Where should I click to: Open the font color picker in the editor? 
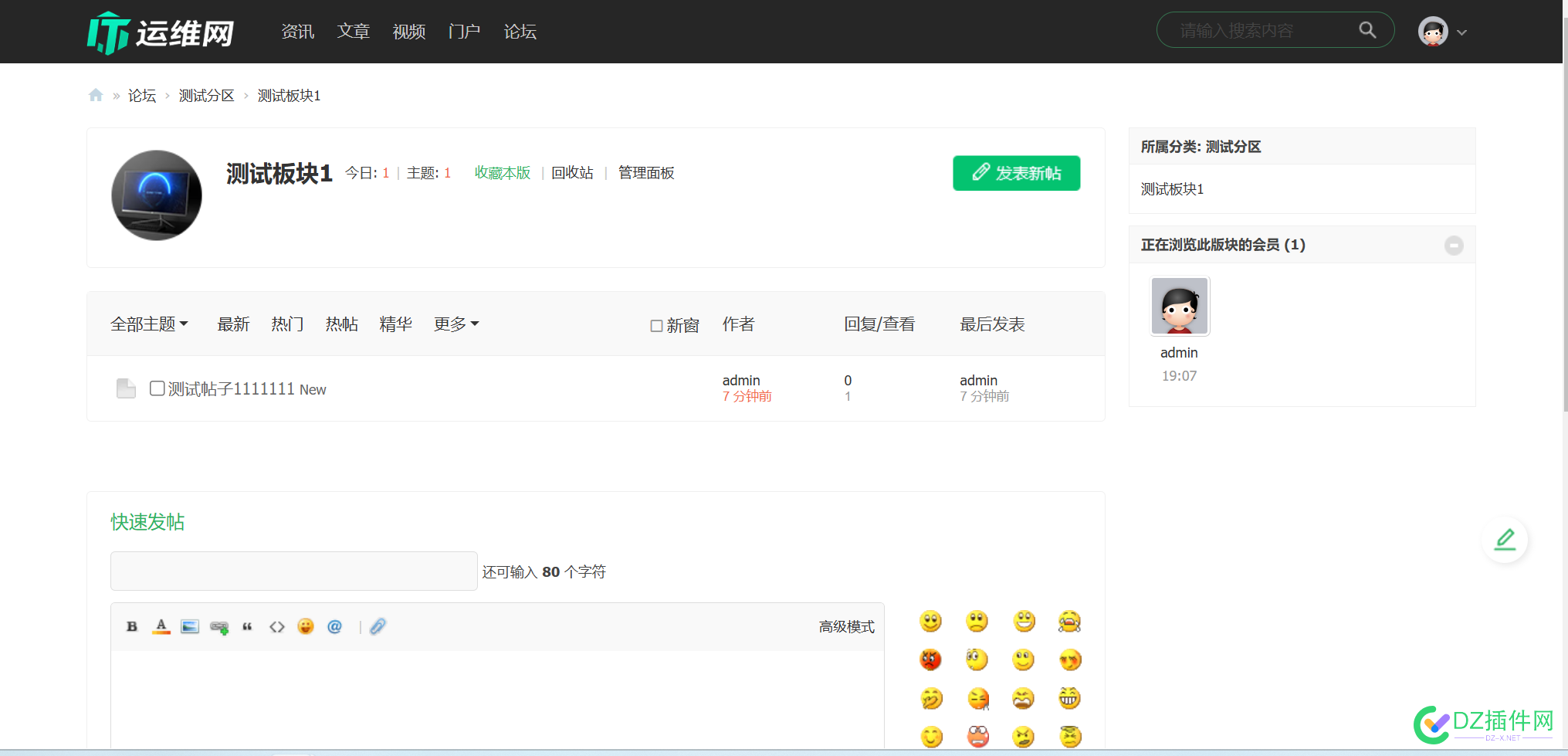pos(161,626)
